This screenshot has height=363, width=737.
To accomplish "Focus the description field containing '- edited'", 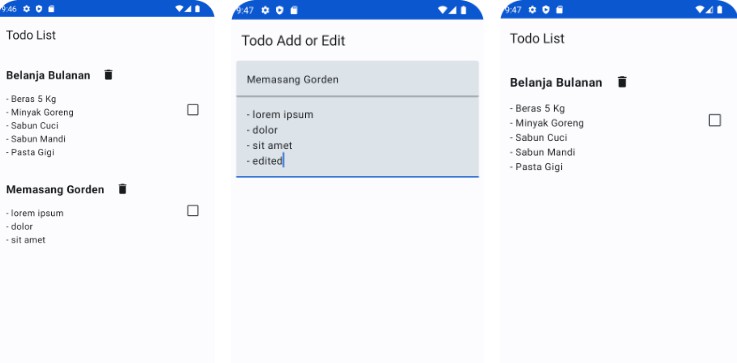I will pos(357,137).
